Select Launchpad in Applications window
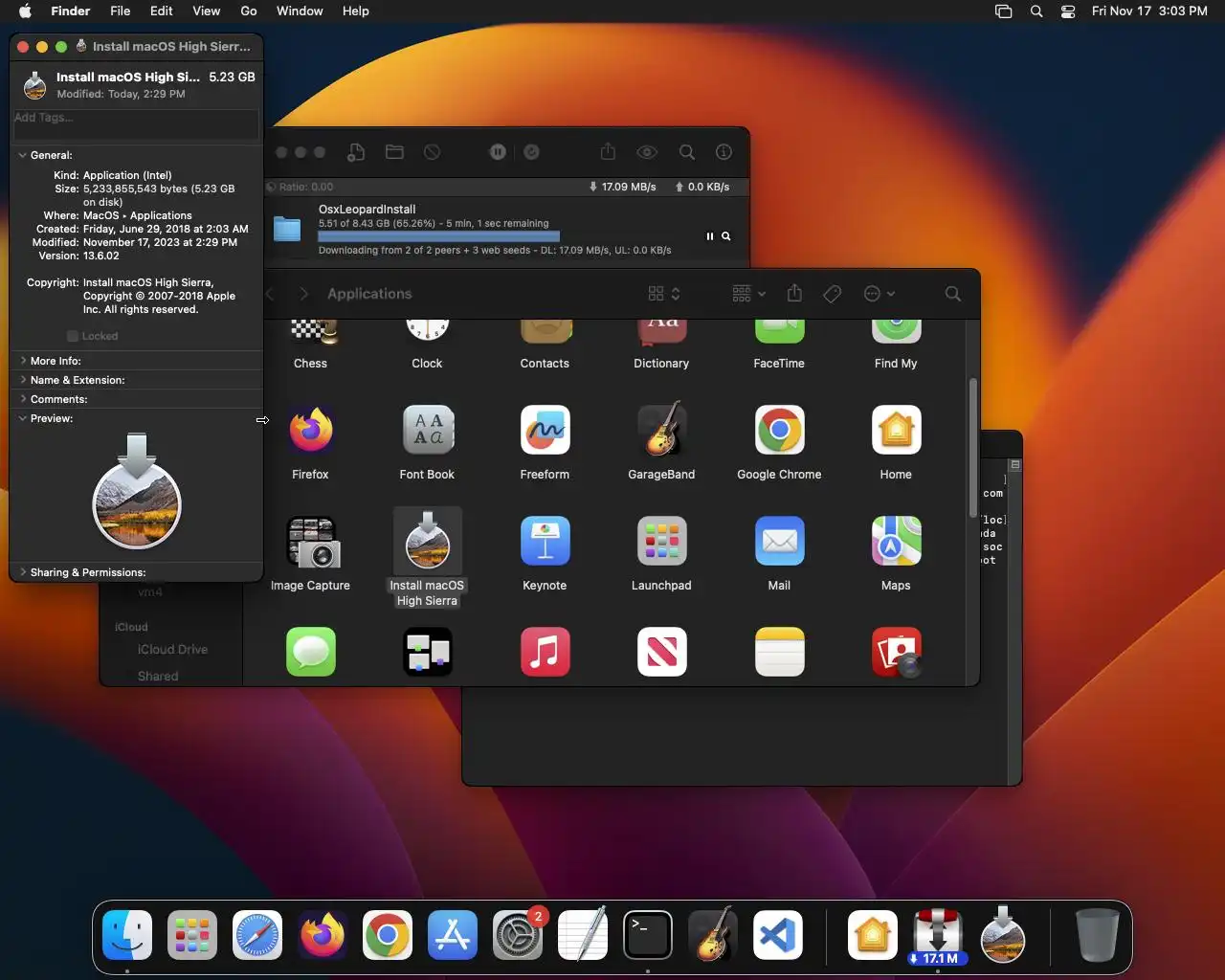The height and width of the screenshot is (980, 1225). tap(662, 542)
